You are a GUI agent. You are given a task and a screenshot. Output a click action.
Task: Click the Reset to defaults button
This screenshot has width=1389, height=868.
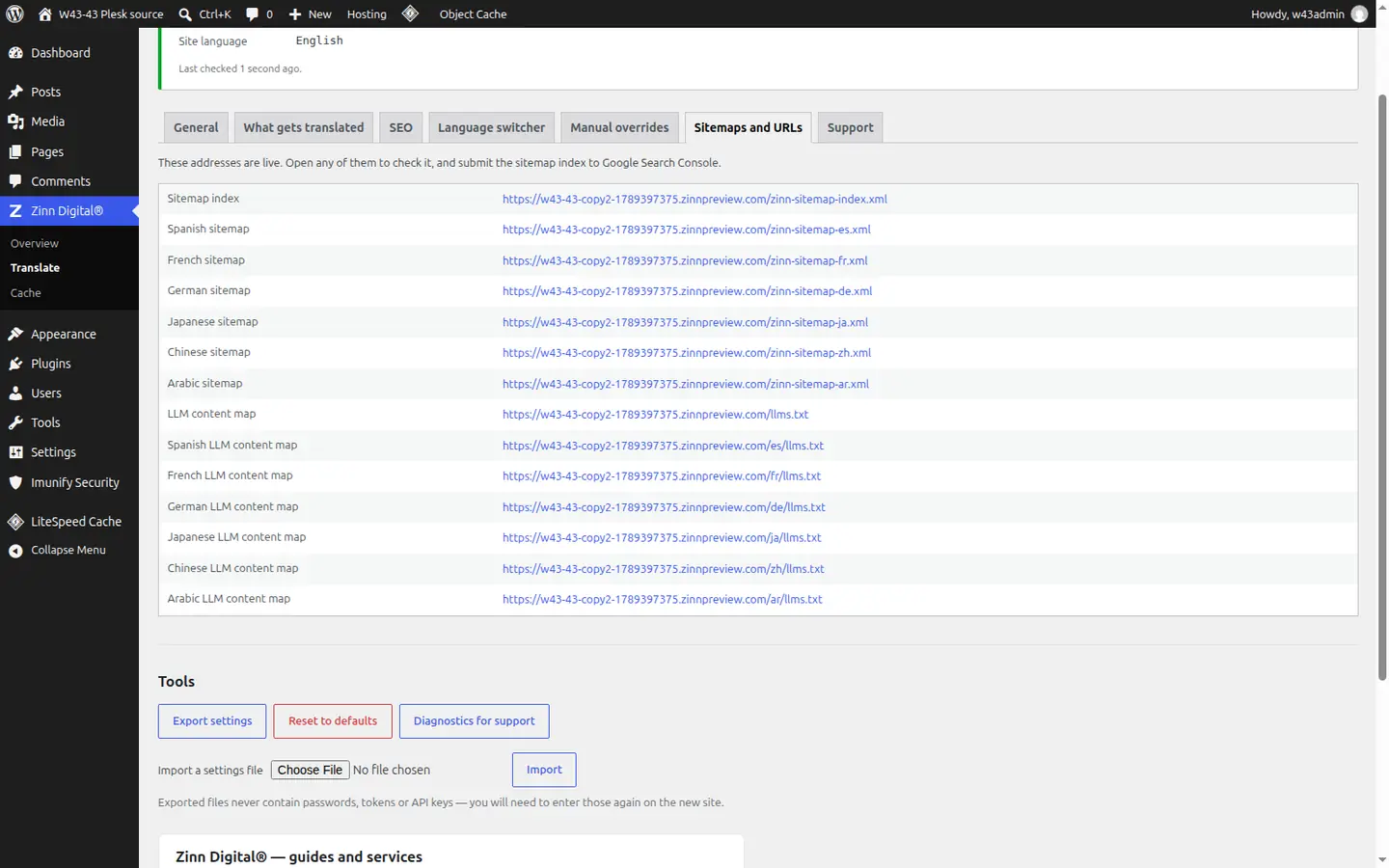(x=333, y=721)
